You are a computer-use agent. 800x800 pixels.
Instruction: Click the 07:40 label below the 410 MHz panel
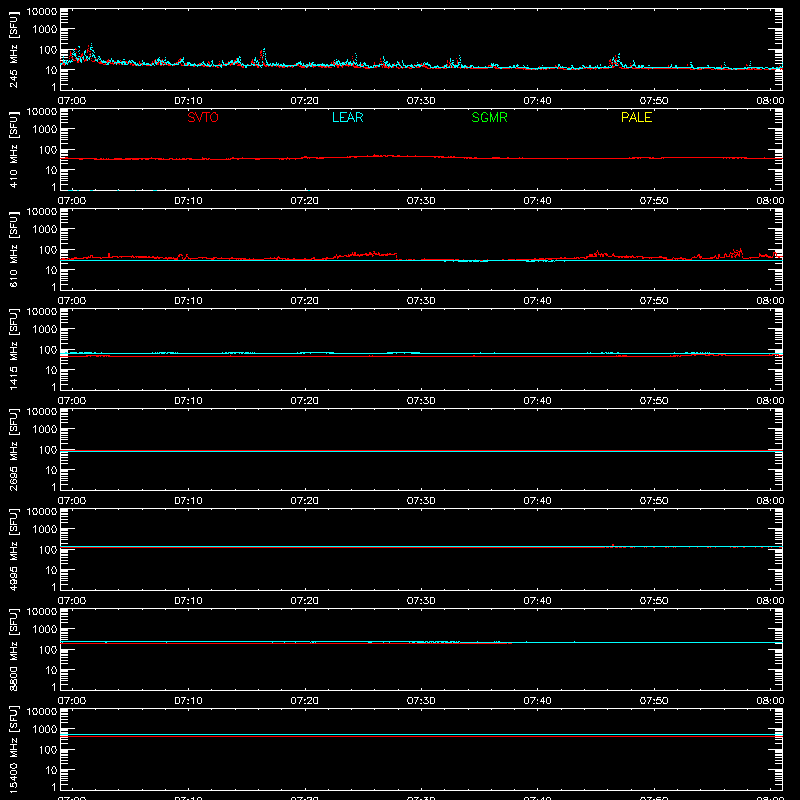pos(537,201)
